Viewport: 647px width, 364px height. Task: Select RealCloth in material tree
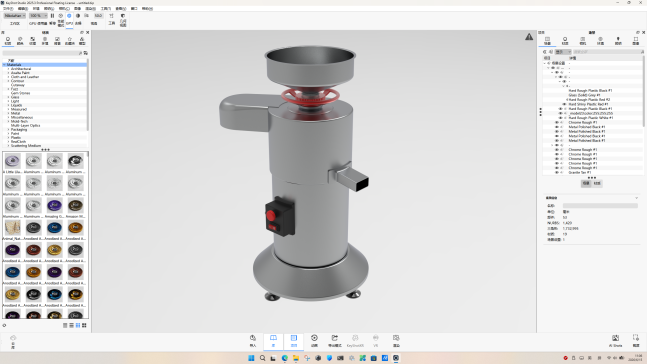19,142
